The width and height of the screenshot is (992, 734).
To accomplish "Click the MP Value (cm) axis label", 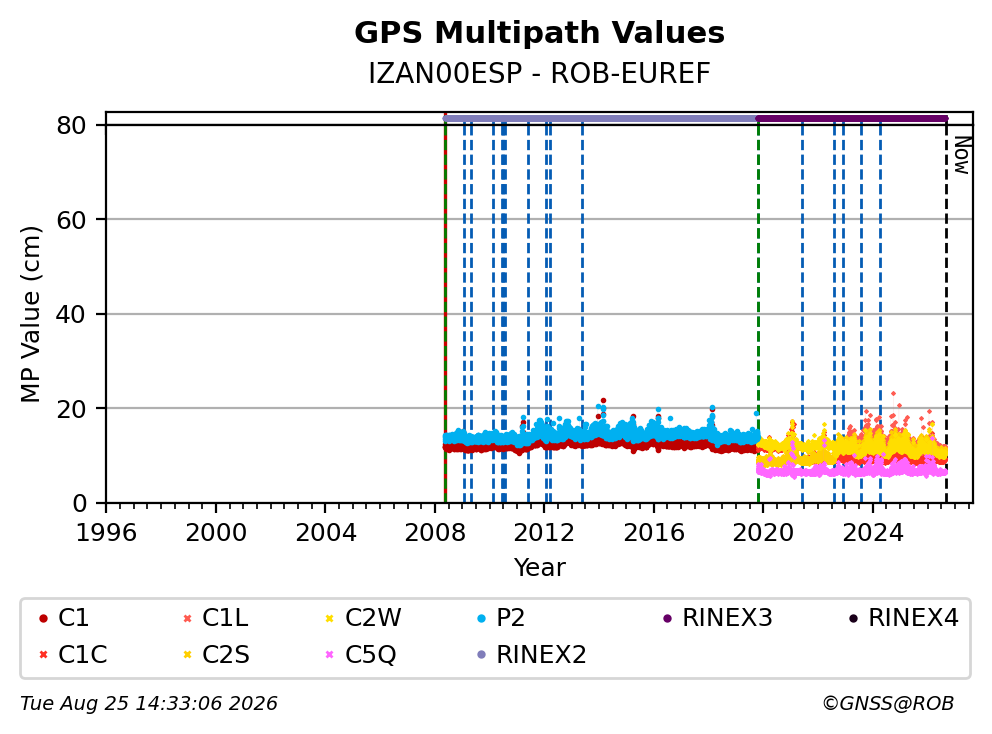I will pyautogui.click(x=30, y=314).
